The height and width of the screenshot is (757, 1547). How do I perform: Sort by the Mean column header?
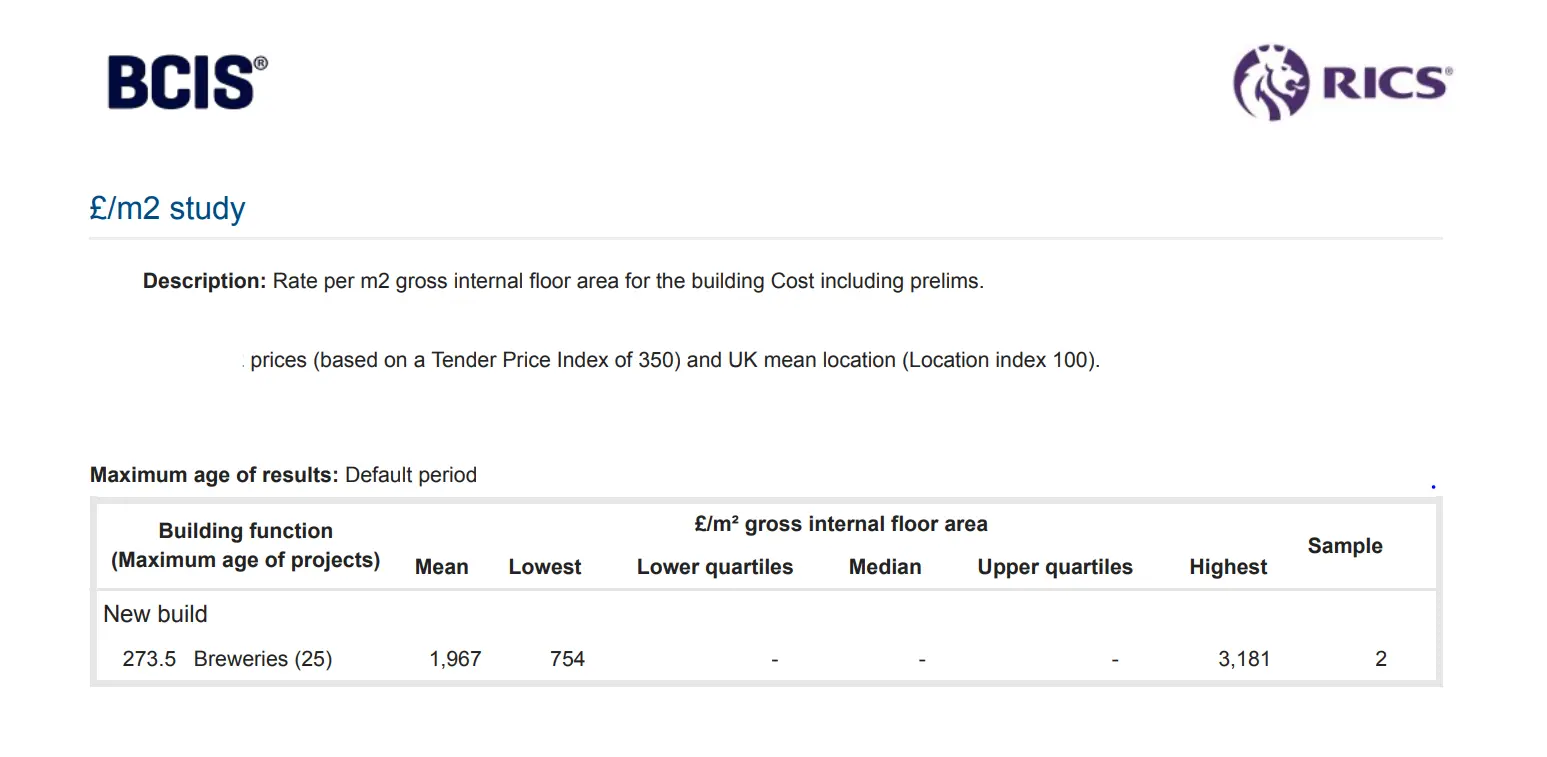click(442, 567)
